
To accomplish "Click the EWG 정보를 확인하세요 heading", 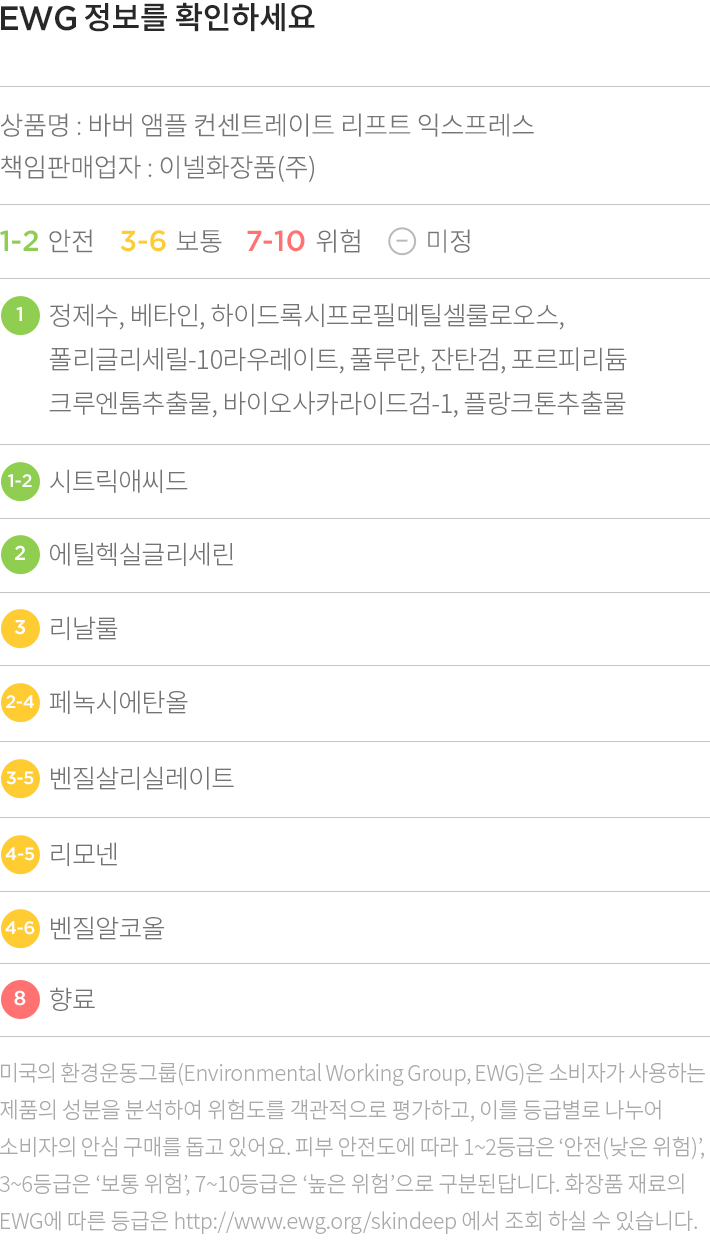I will [157, 19].
